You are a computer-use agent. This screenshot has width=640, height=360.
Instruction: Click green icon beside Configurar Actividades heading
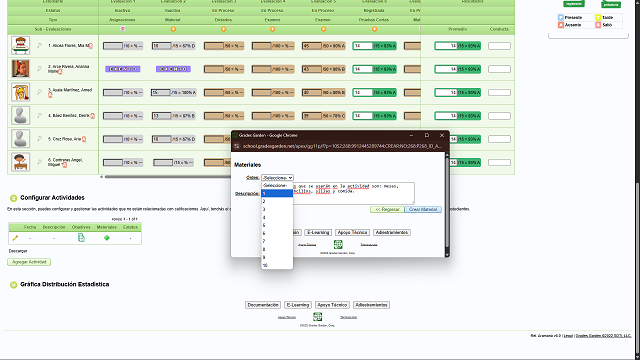point(13,198)
